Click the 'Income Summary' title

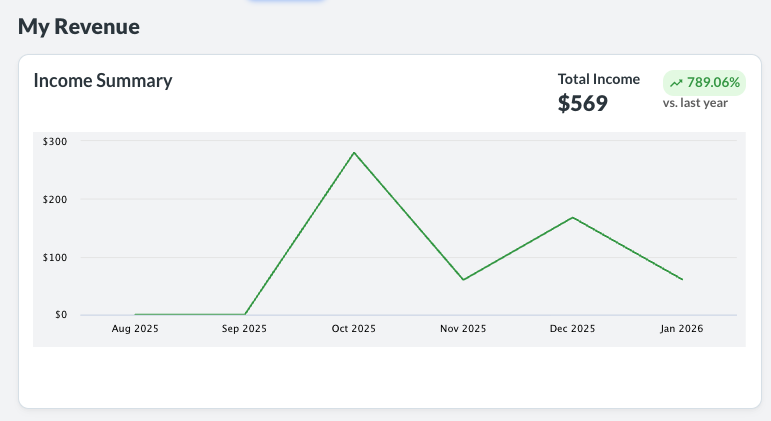[x=103, y=81]
